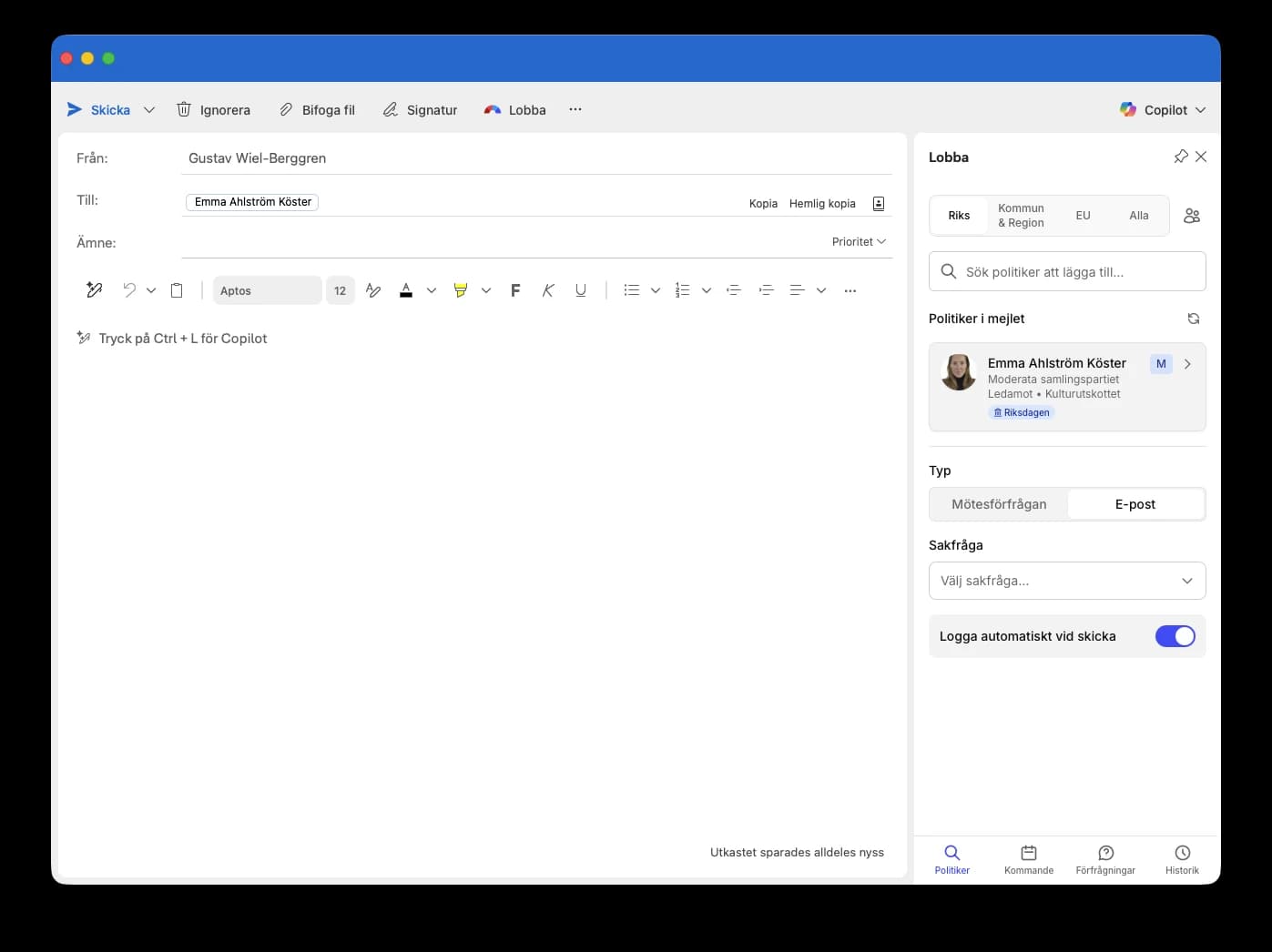This screenshot has width=1272, height=952.
Task: Select the E-post type option
Action: 1135,504
